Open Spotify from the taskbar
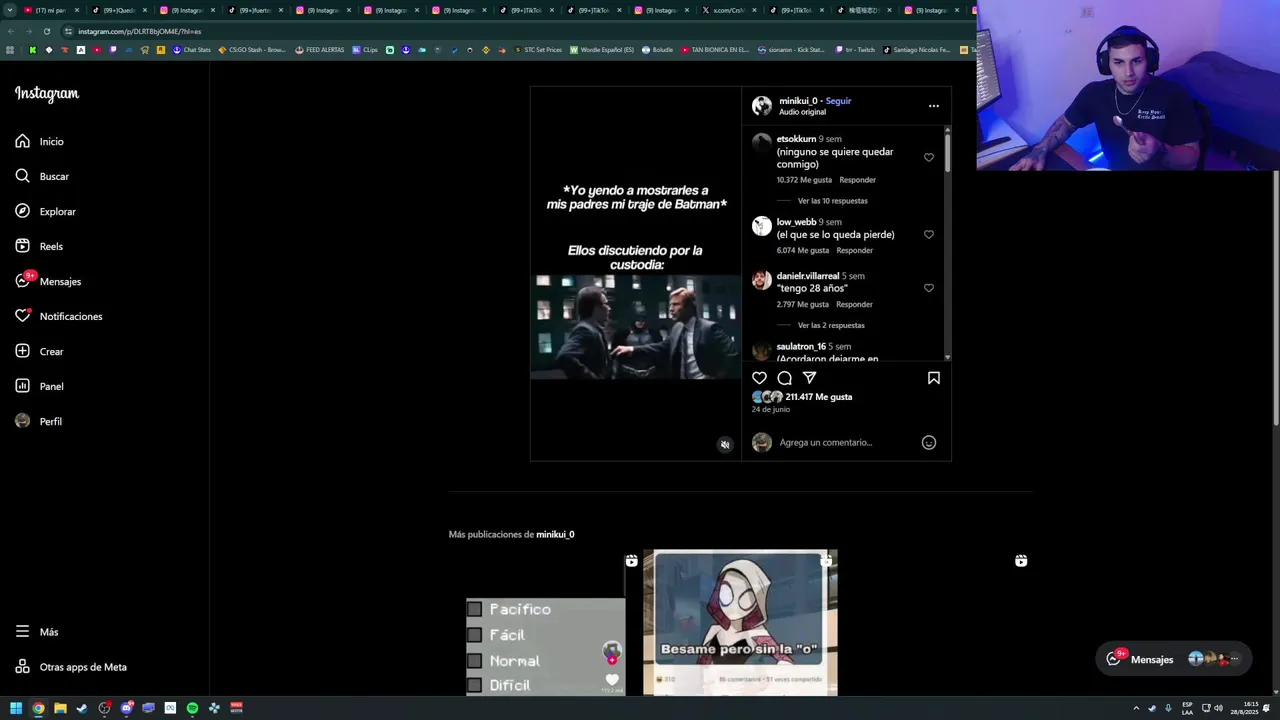1280x720 pixels. (192, 708)
